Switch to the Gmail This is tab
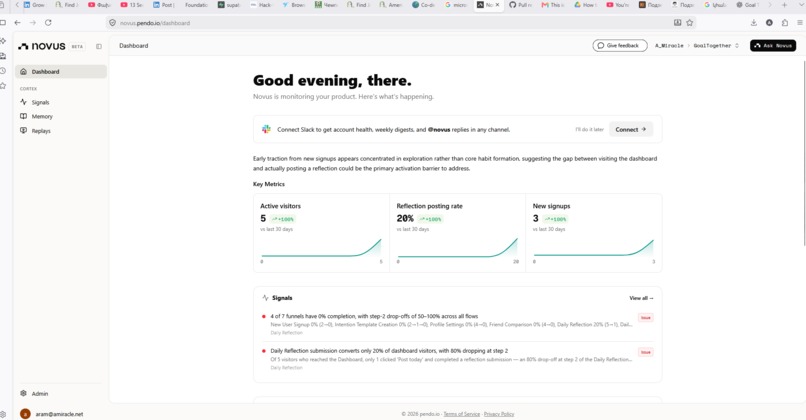This screenshot has height=420, width=806. pos(553,5)
